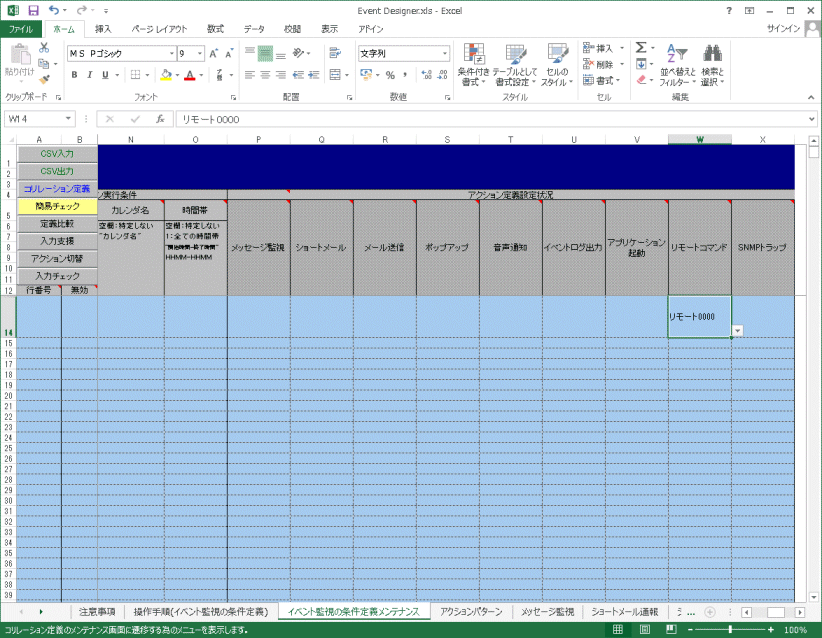The image size is (822, 638).
Task: Click the decrease indent icon
Action: click(298, 75)
